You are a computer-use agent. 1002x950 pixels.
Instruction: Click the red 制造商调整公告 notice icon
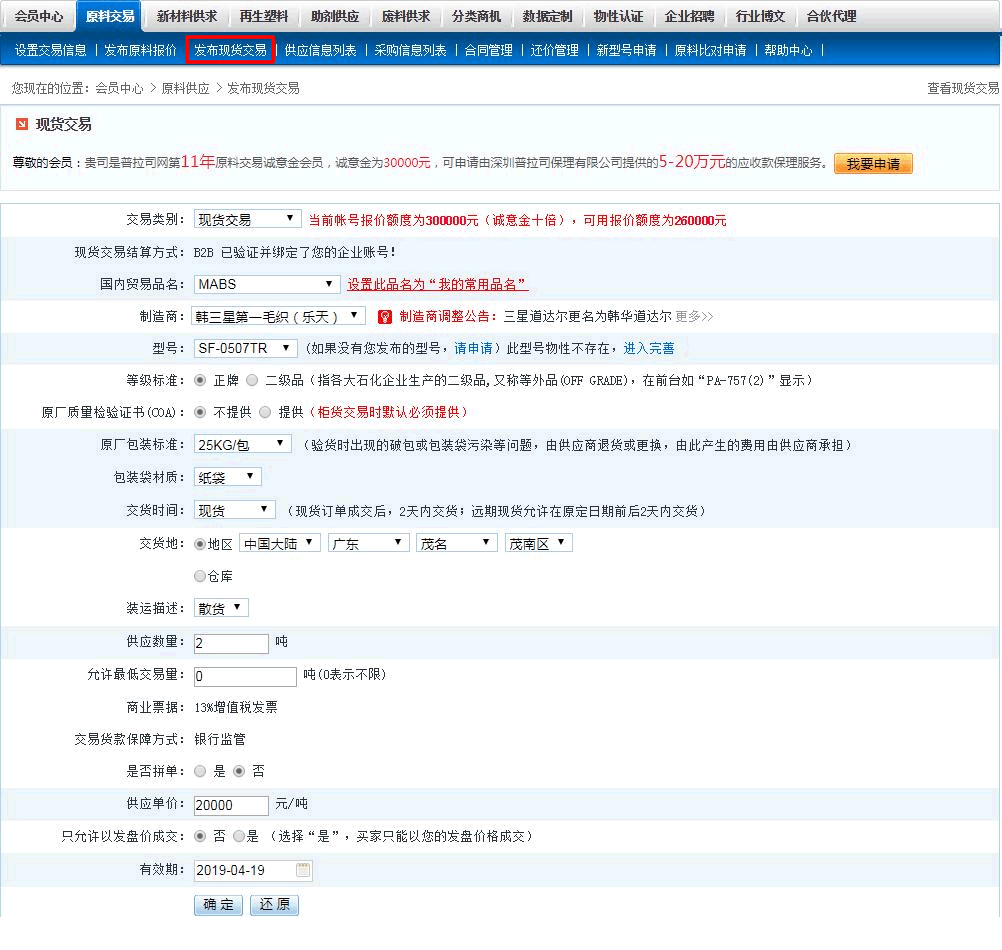[385, 316]
